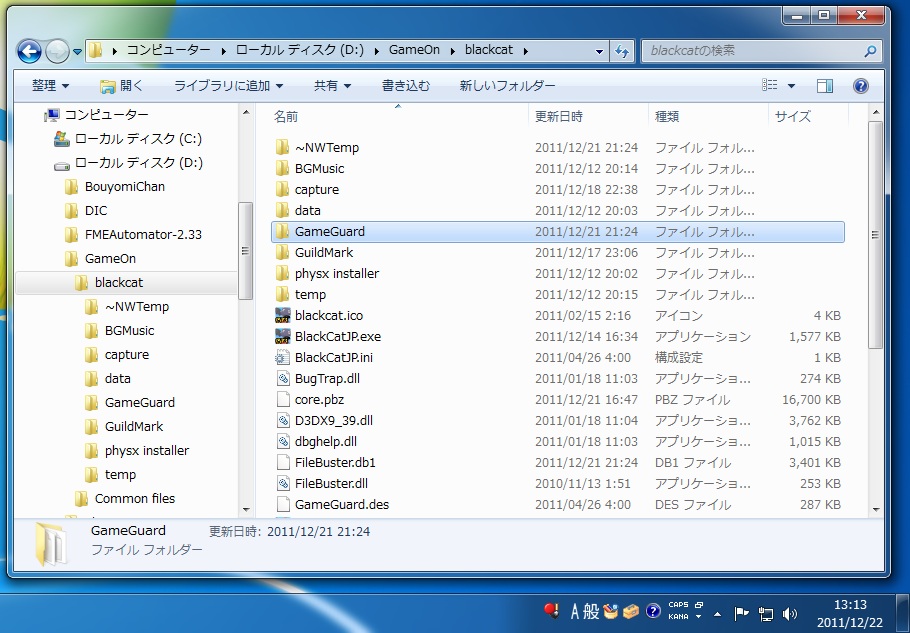The image size is (910, 633).
Task: Select GameOn folder in navigation tree
Action: pyautogui.click(x=110, y=259)
